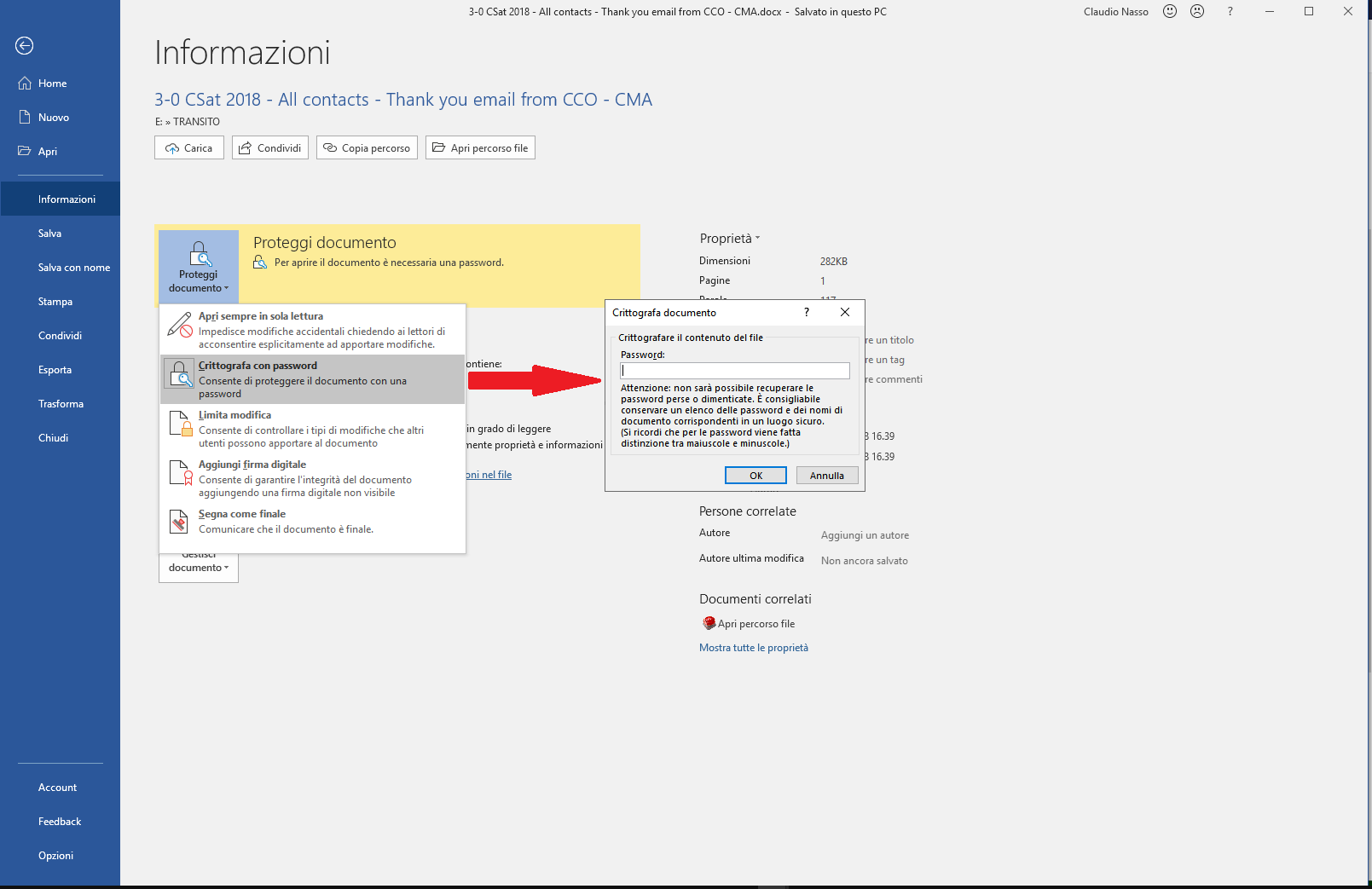Expand the Gestisci documento dropdown
The image size is (1372, 889).
pyautogui.click(x=199, y=567)
